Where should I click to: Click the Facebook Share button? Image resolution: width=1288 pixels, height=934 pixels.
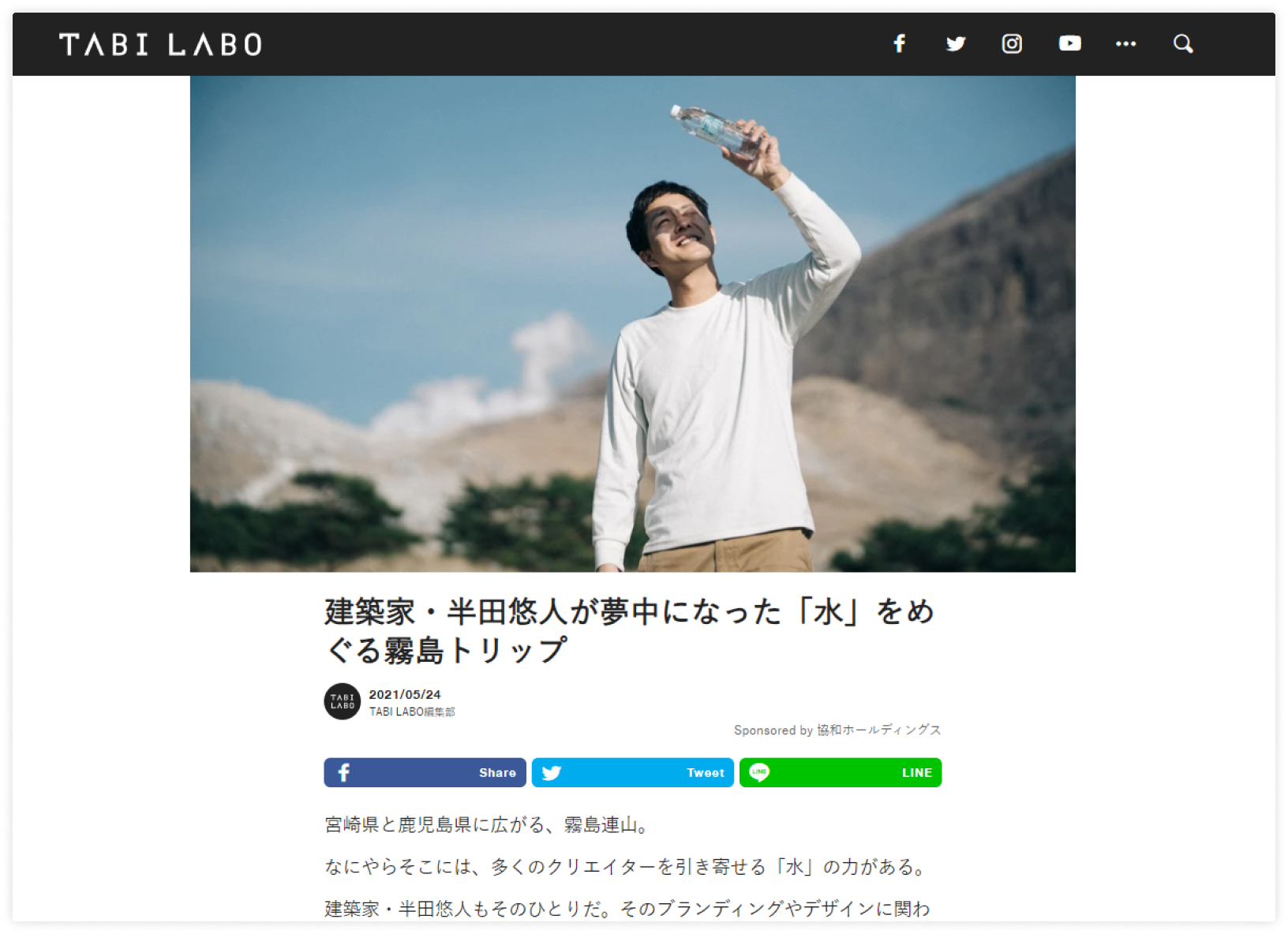tap(425, 772)
